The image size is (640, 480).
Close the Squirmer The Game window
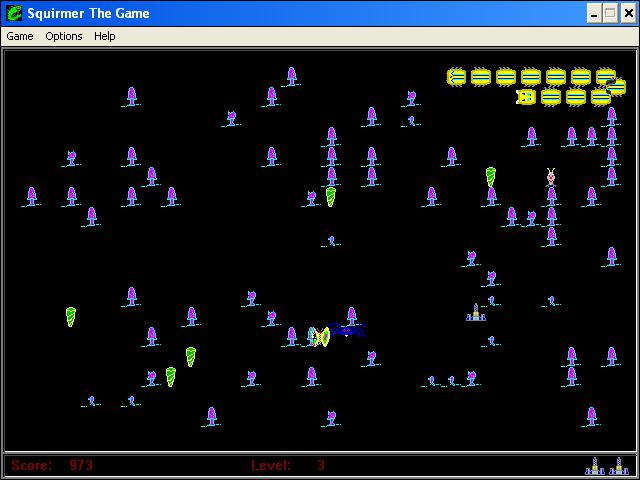coord(629,14)
